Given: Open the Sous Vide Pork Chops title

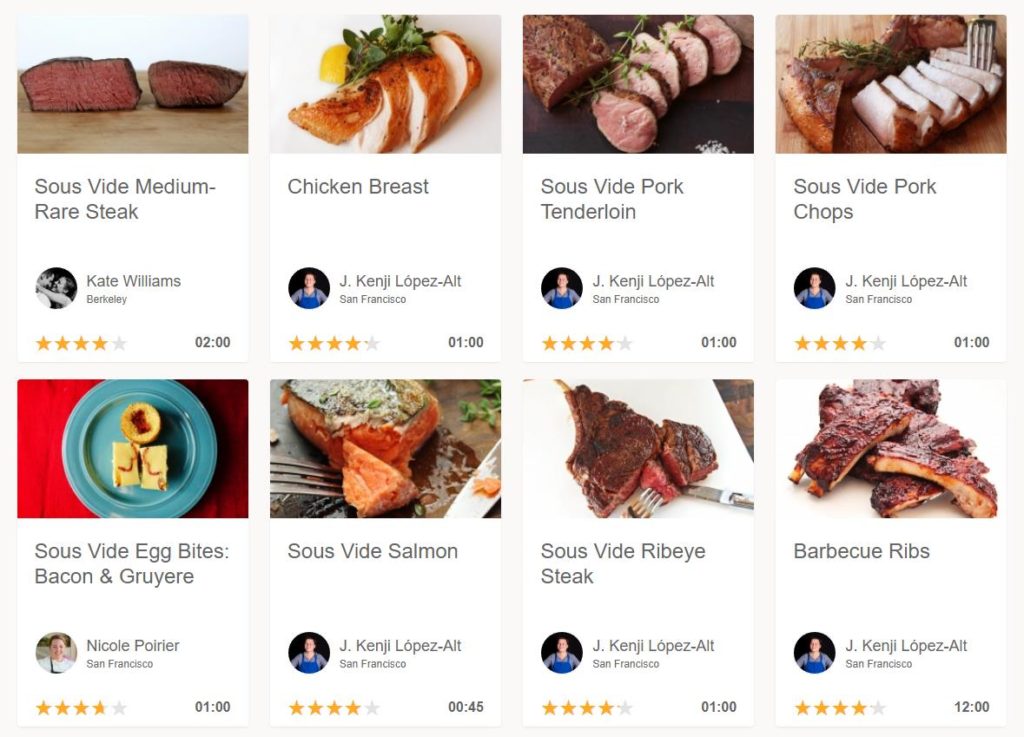Looking at the screenshot, I should pyautogui.click(x=865, y=199).
